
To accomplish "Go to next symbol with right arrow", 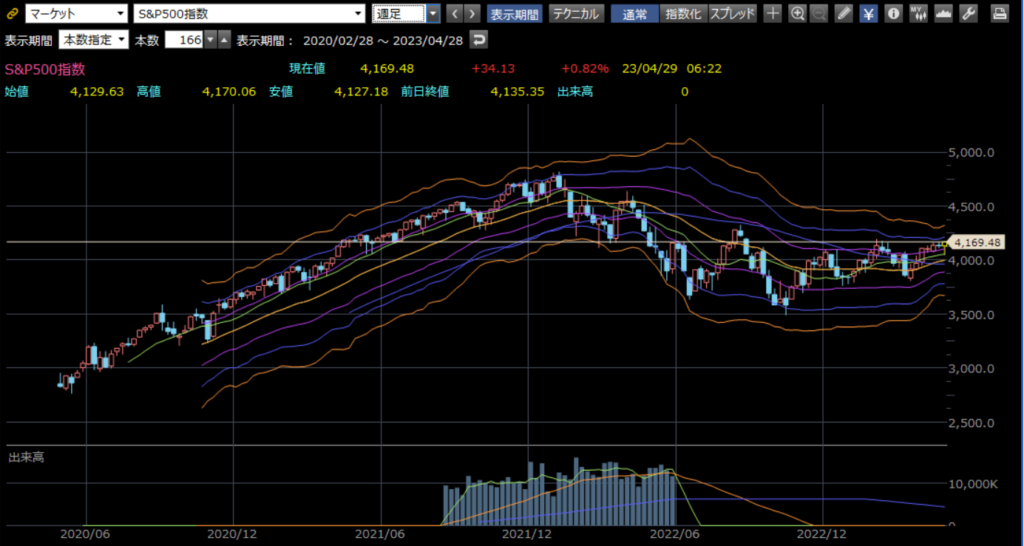I will [472, 14].
